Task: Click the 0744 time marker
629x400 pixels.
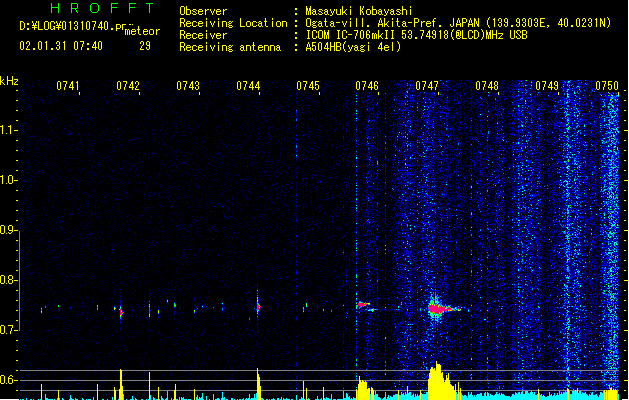Action: point(248,86)
